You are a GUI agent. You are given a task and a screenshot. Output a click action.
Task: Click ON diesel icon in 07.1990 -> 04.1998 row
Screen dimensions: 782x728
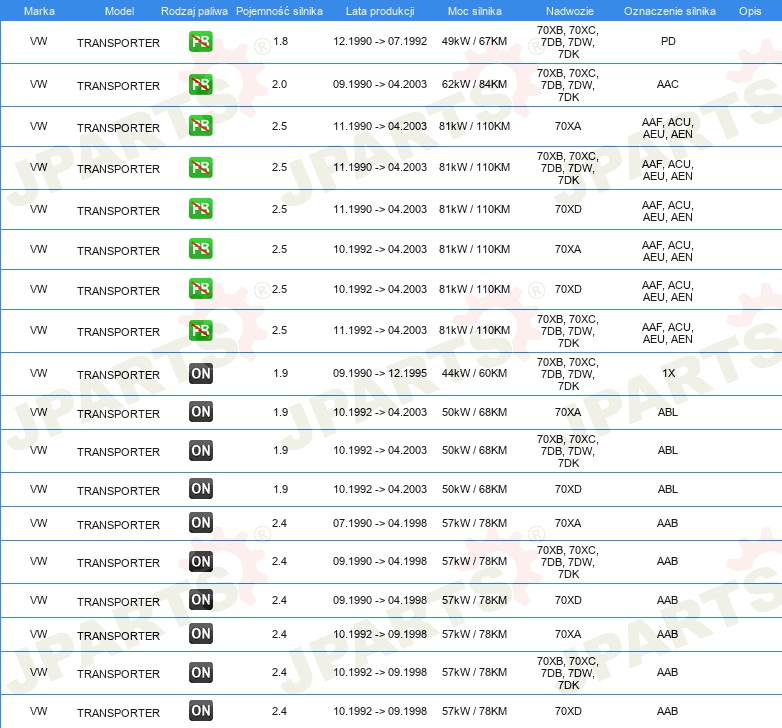200,523
